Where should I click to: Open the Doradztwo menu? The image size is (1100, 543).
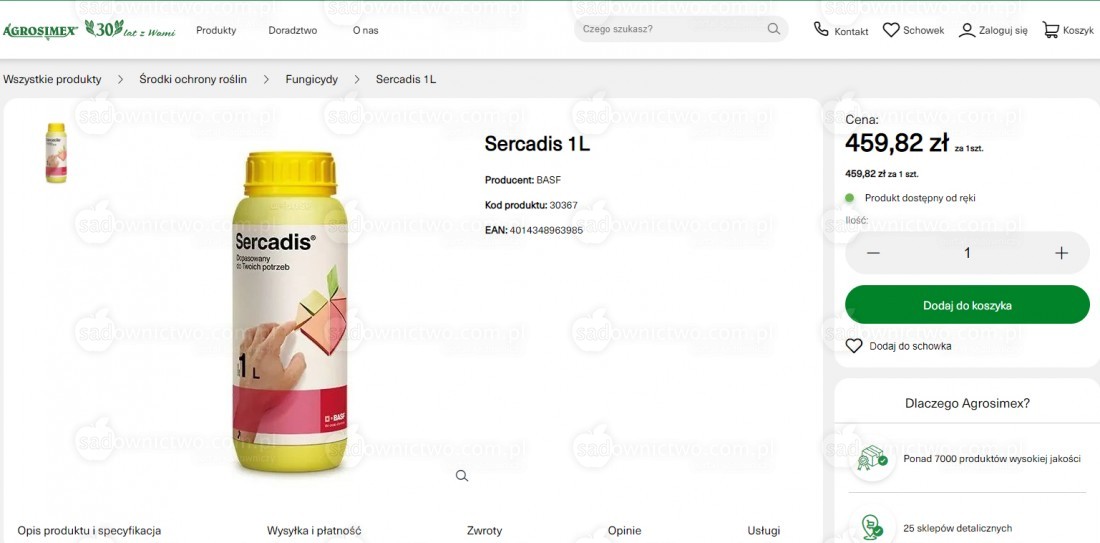coord(293,31)
